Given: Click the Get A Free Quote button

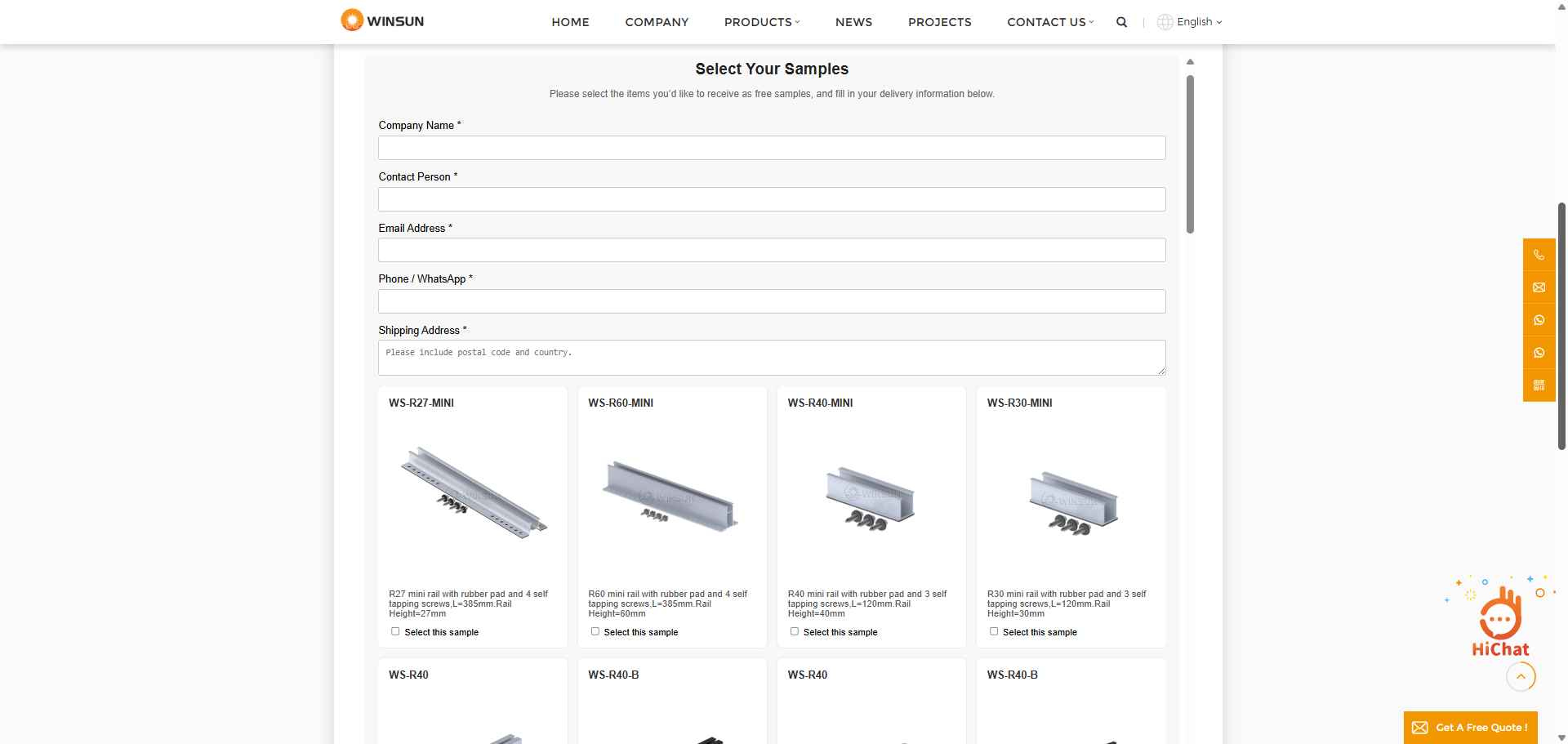Looking at the screenshot, I should point(1470,727).
